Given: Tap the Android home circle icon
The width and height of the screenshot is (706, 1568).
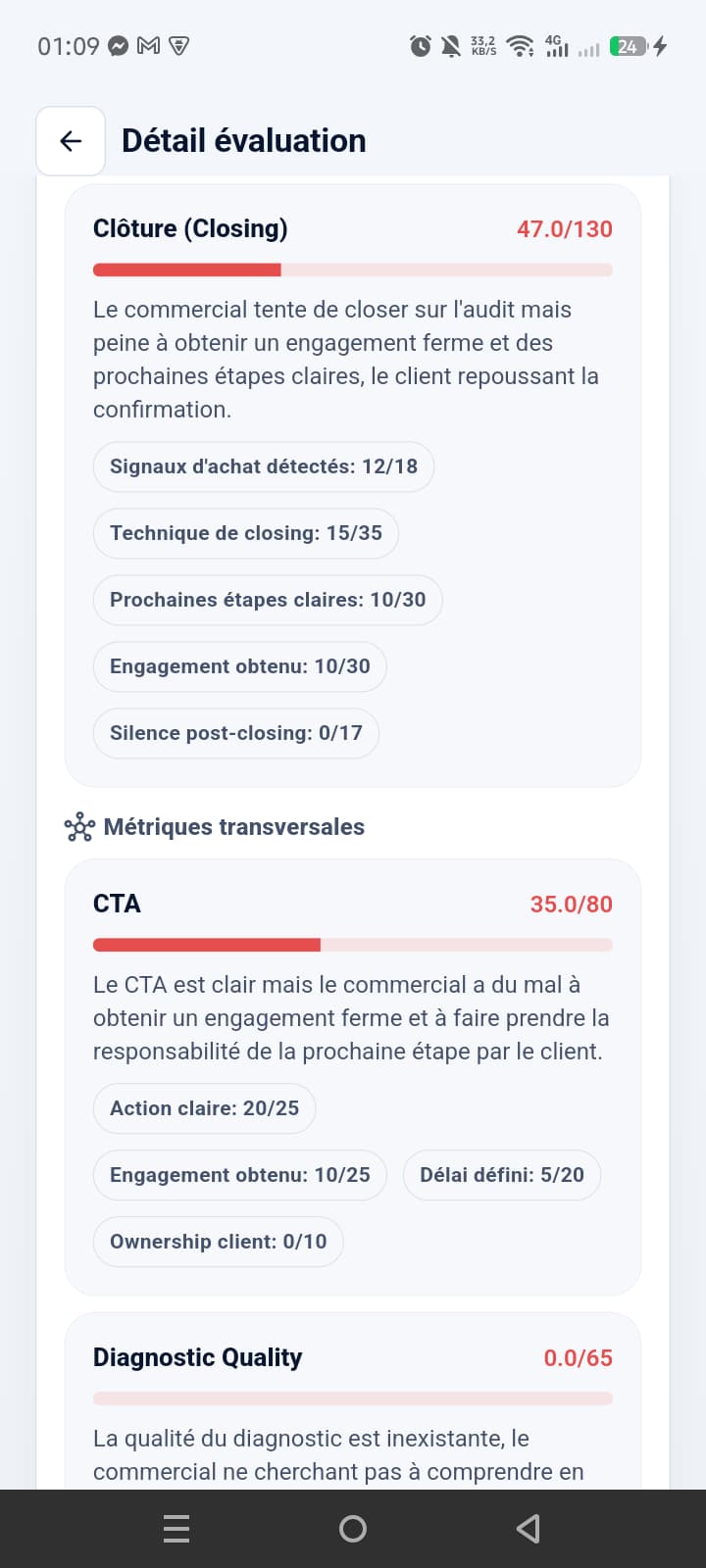Looking at the screenshot, I should pos(353,1529).
